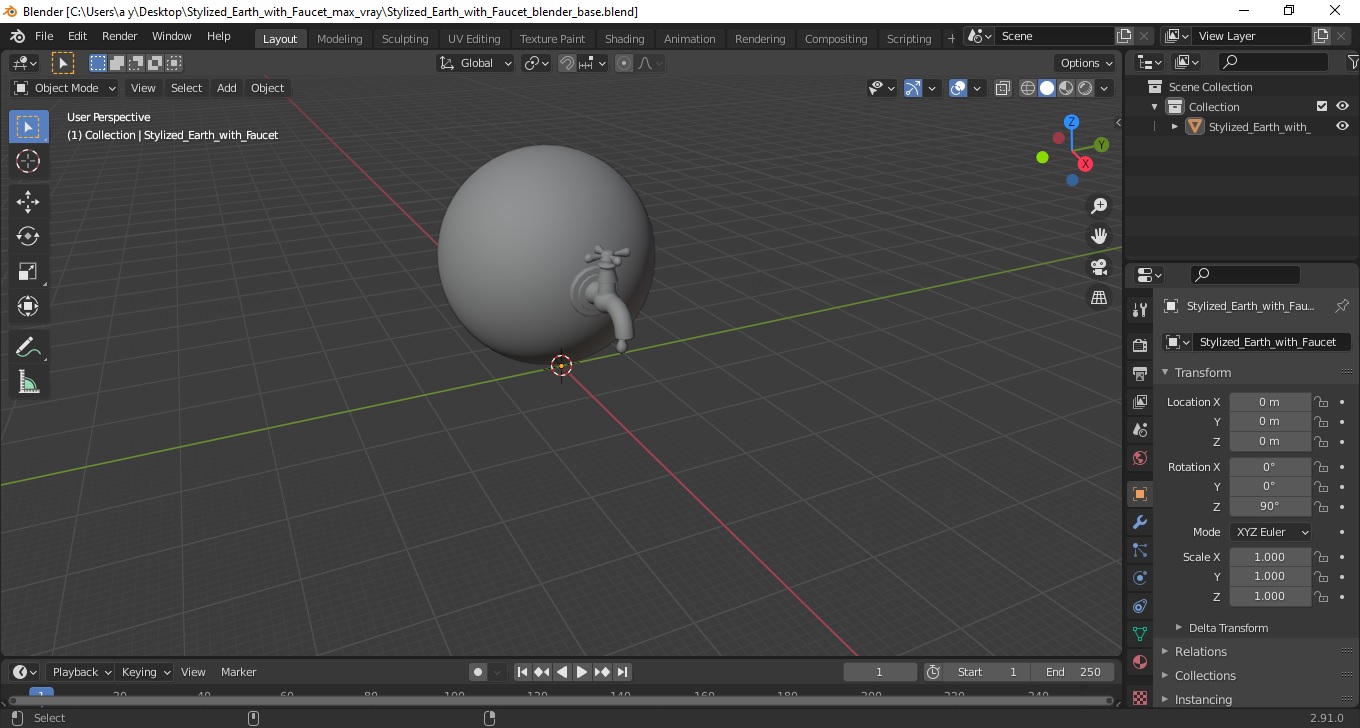Open the Object Constraint properties tab

(x=1140, y=606)
